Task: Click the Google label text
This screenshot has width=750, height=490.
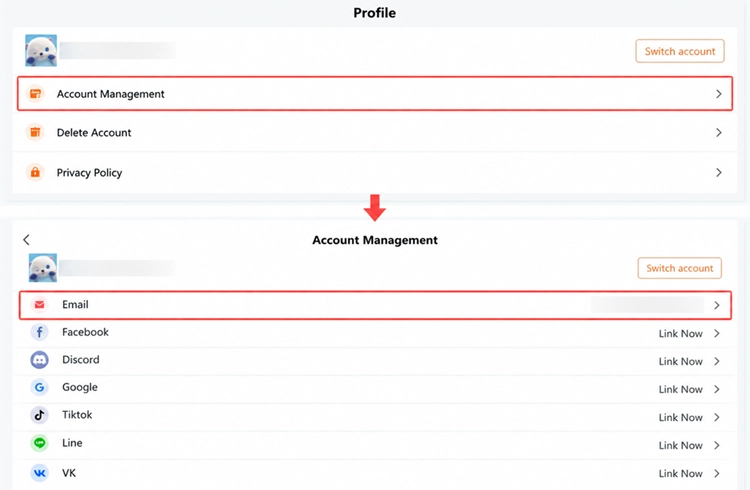Action: coord(80,387)
